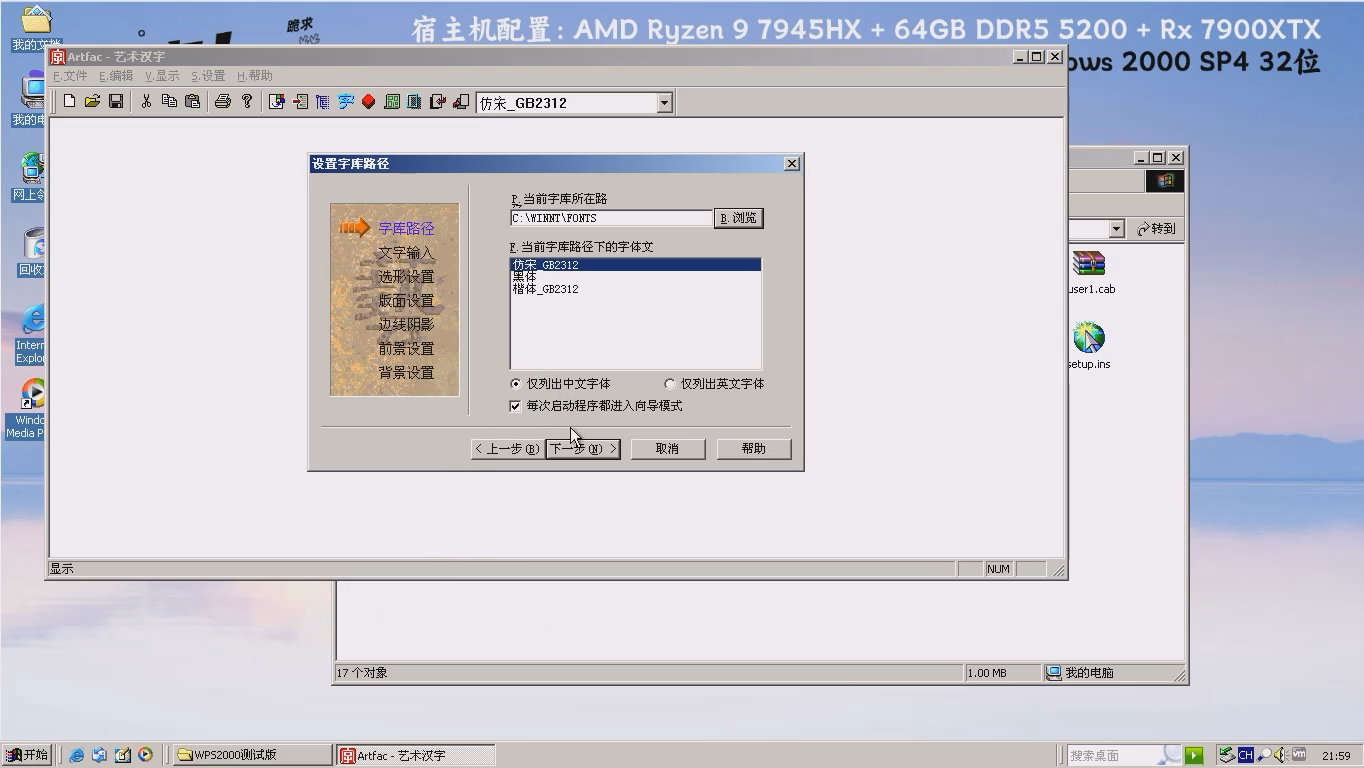
Task: Open the F.文件 menu
Action: pyautogui.click(x=70, y=76)
